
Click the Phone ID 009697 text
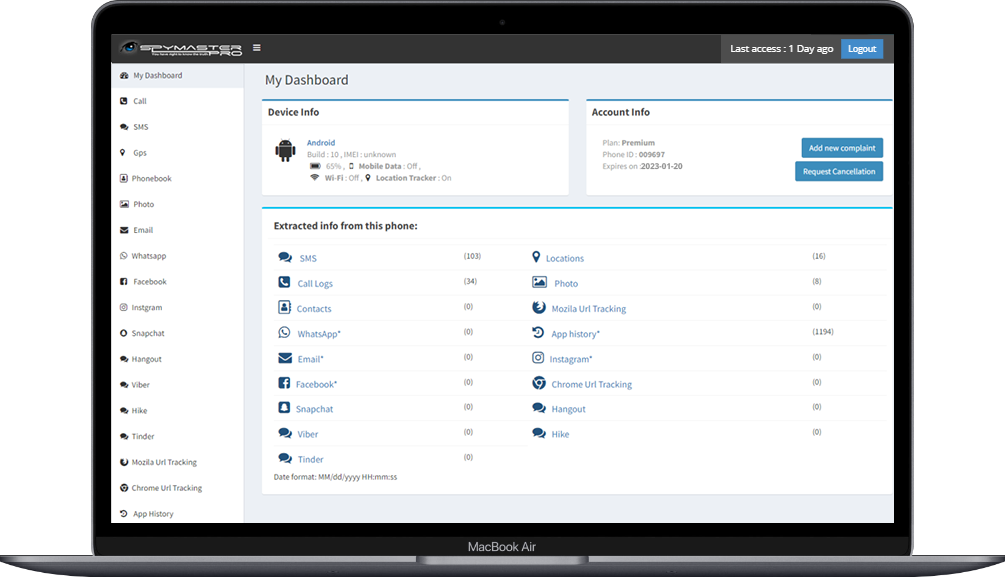(x=633, y=155)
